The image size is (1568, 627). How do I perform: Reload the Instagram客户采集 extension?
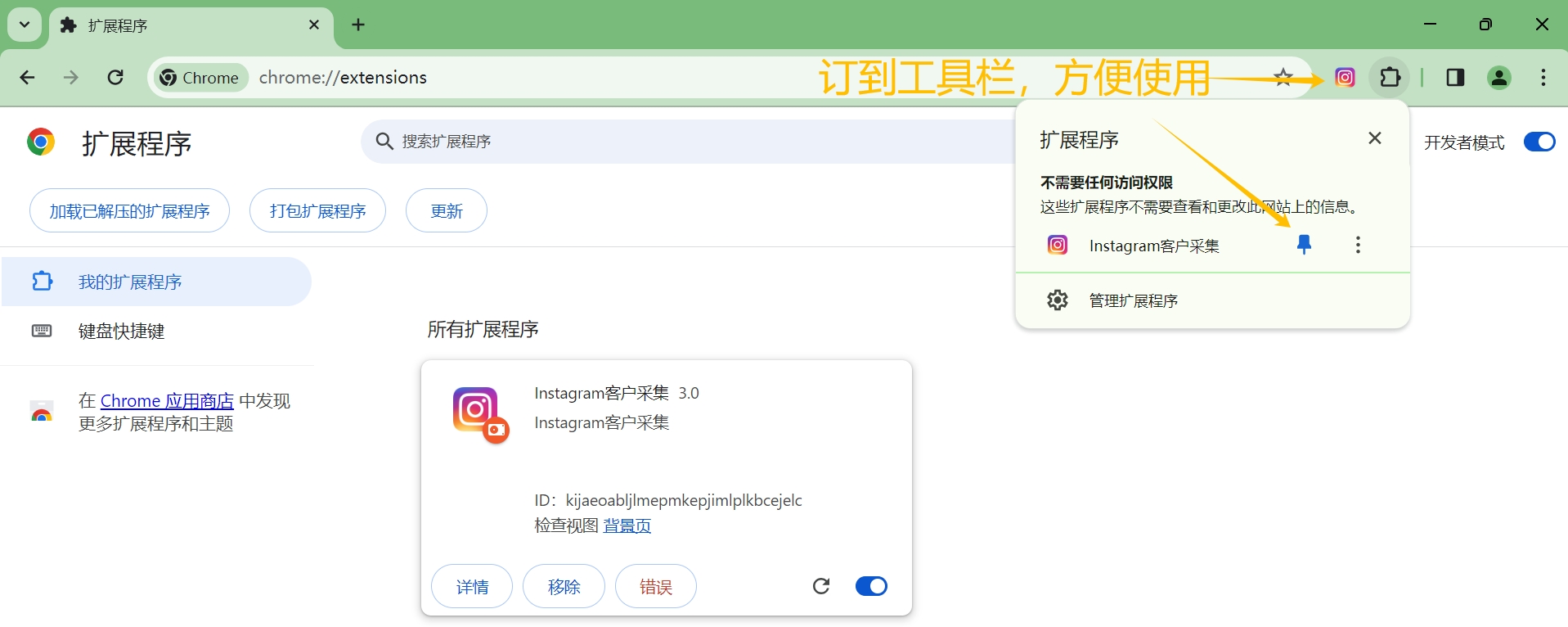[821, 586]
